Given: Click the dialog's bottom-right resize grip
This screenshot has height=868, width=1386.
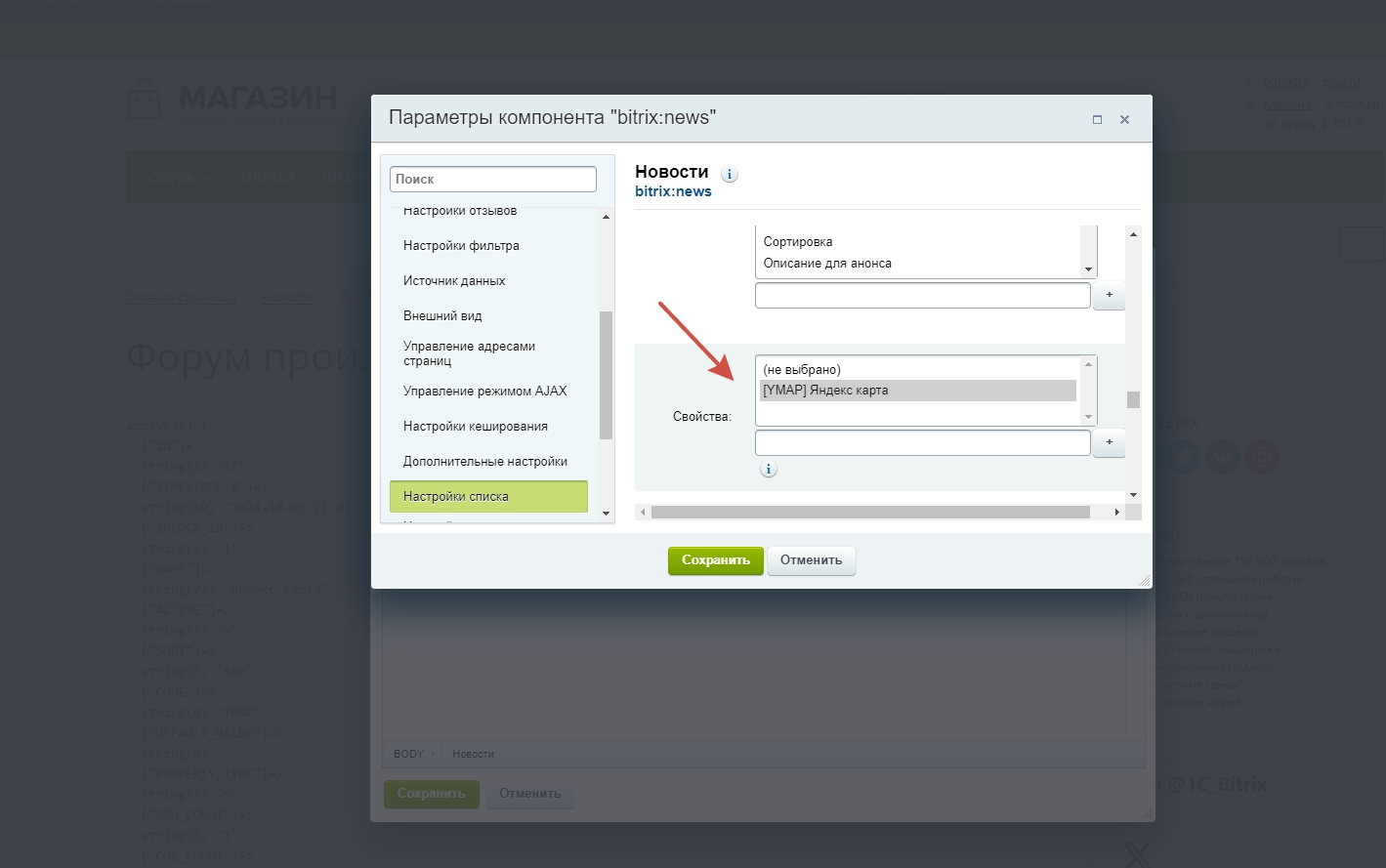Looking at the screenshot, I should pos(1145,581).
